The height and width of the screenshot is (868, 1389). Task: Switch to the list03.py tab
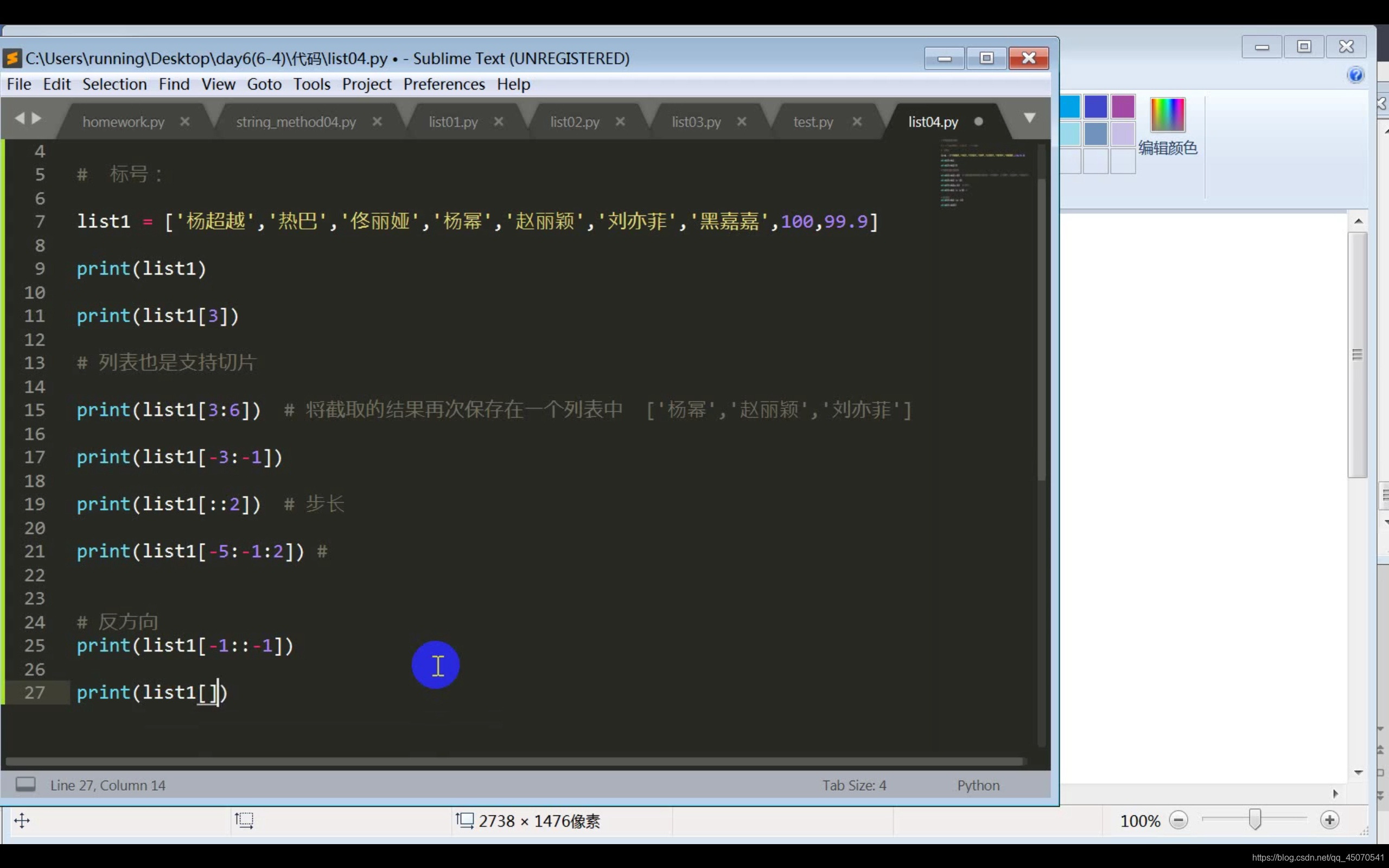(x=696, y=122)
